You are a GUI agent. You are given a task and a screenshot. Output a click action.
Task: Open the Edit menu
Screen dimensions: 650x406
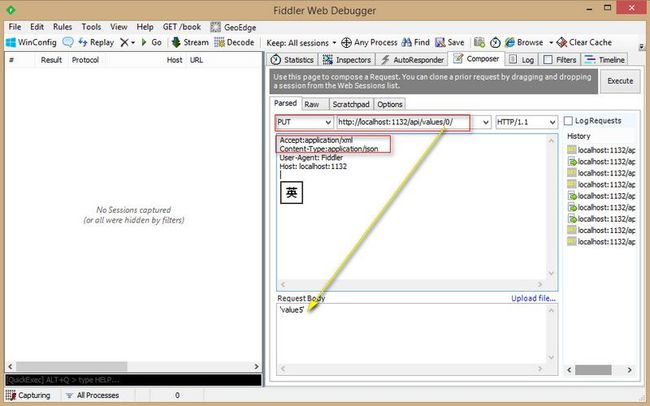click(37, 27)
